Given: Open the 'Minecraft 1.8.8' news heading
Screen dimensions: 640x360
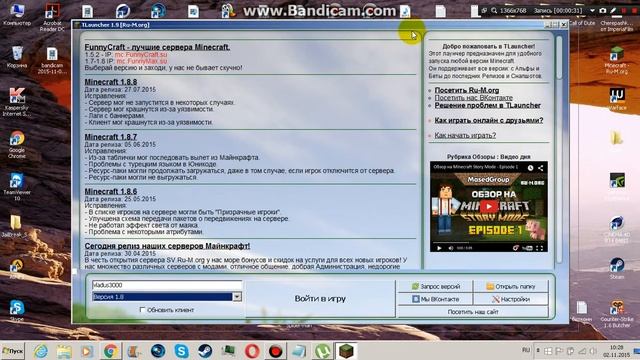Looking at the screenshot, I should pyautogui.click(x=111, y=82).
